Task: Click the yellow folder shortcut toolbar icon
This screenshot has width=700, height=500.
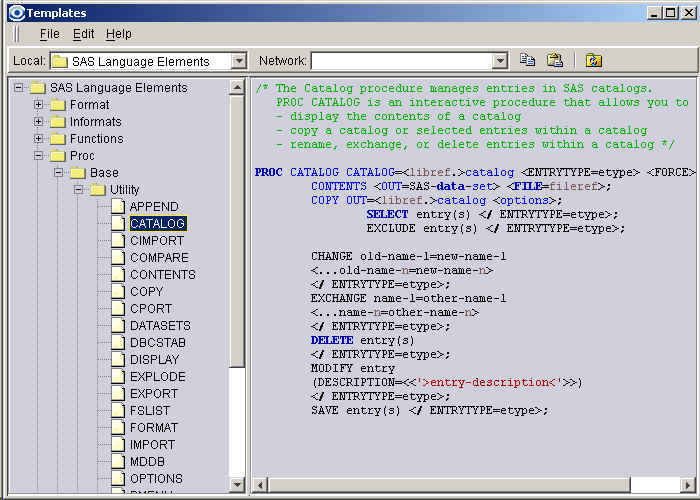Action: coord(594,60)
